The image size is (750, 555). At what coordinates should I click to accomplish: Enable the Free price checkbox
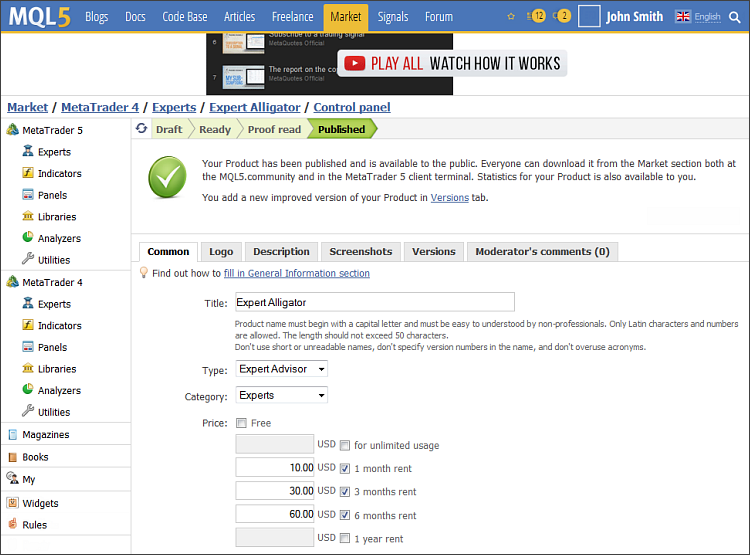point(241,423)
